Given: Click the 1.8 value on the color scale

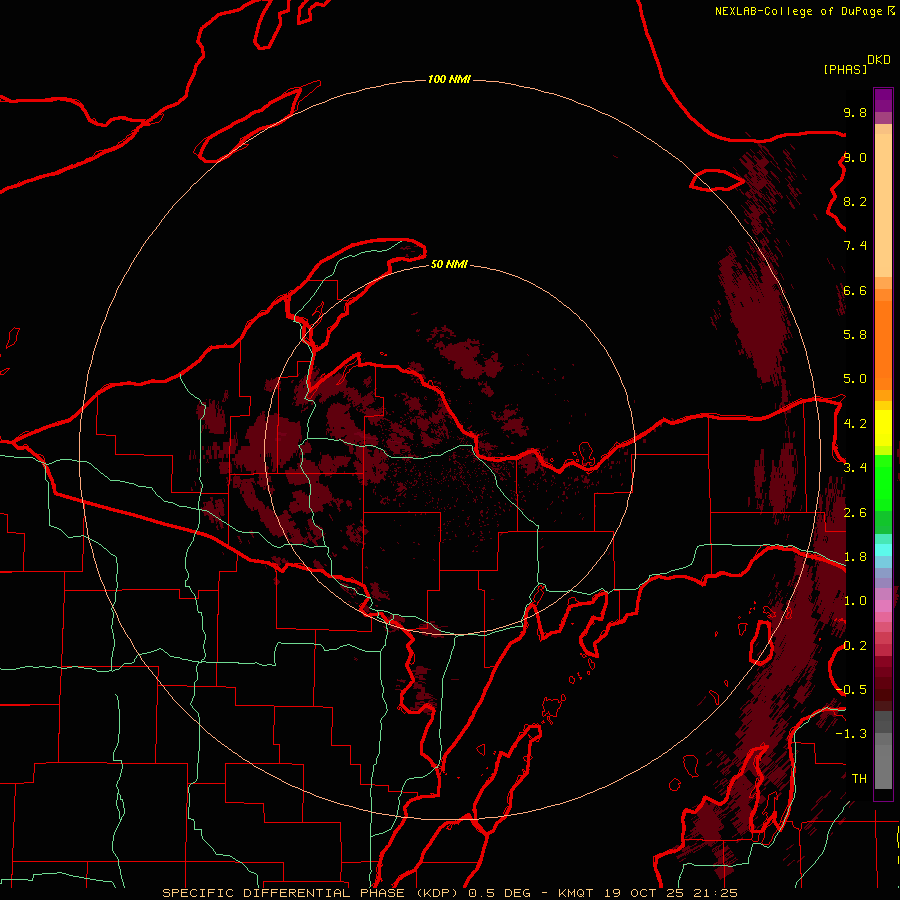Looking at the screenshot, I should [855, 557].
